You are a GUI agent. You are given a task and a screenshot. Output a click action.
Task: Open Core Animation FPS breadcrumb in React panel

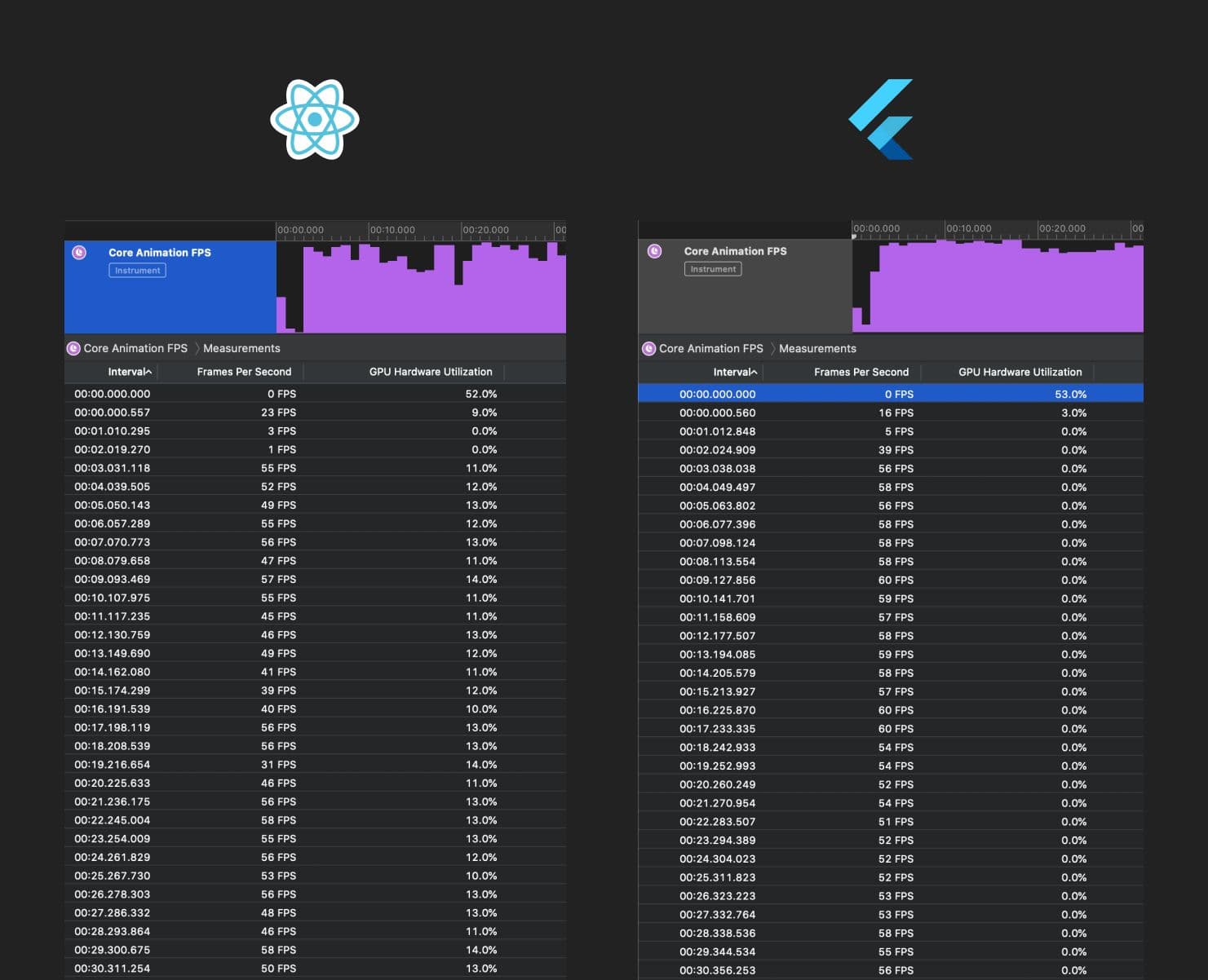[x=135, y=348]
